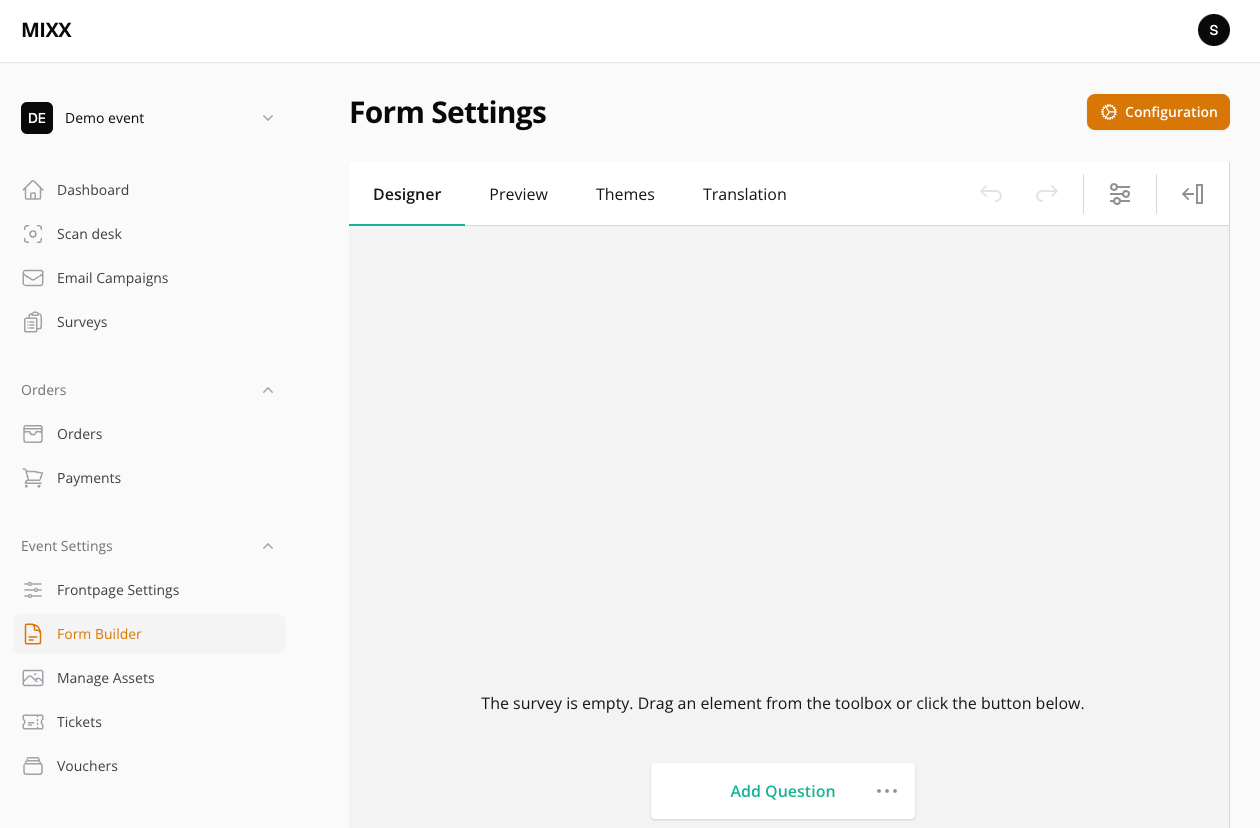Collapse the Orders section chevron

[x=268, y=390]
